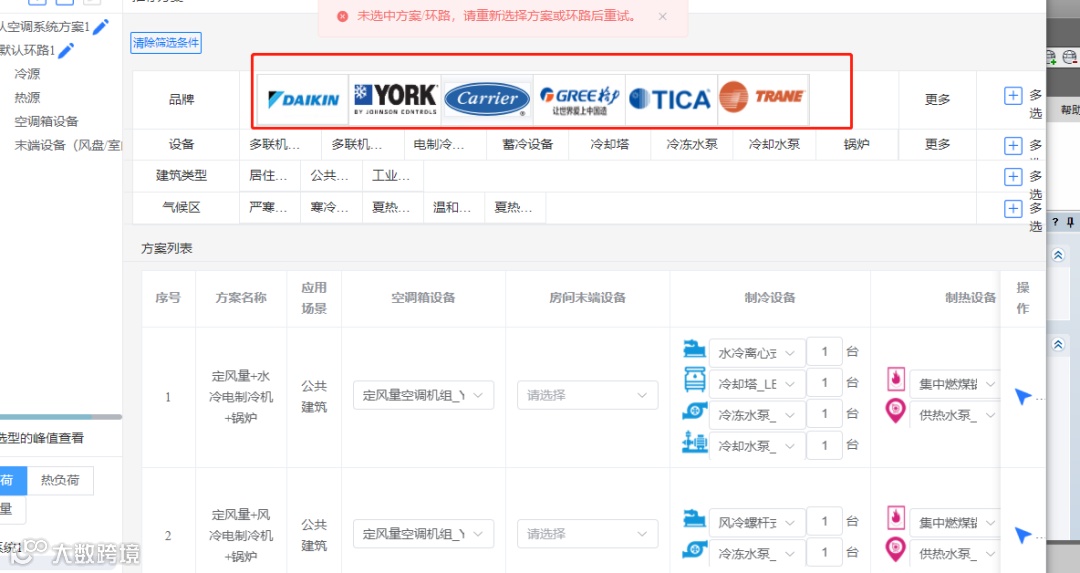The image size is (1080, 573).
Task: Enable multi-select plus icon for 建筑类型
Action: pos(1012,177)
